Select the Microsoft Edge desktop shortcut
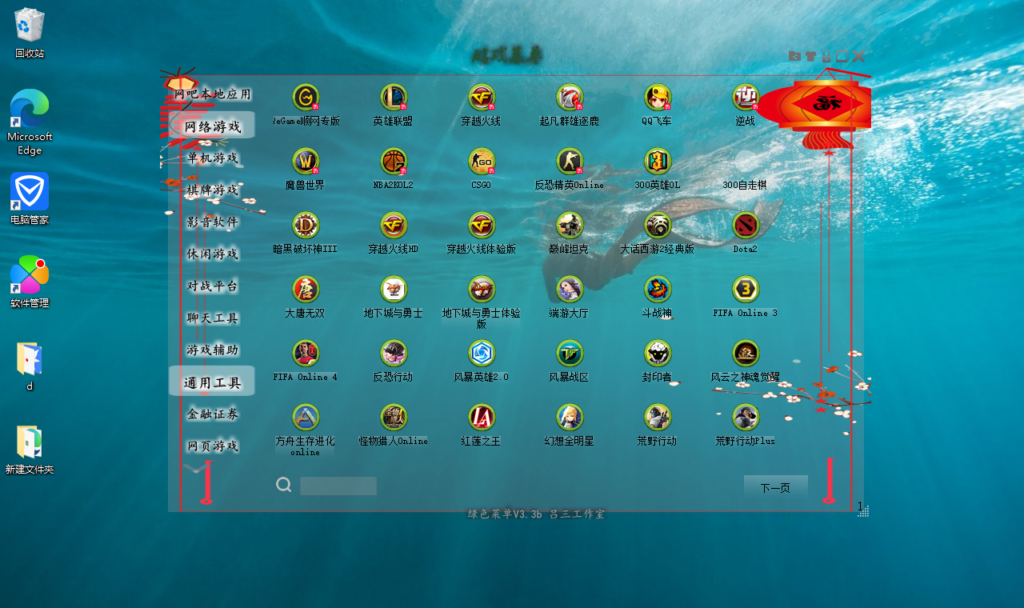 pos(29,122)
